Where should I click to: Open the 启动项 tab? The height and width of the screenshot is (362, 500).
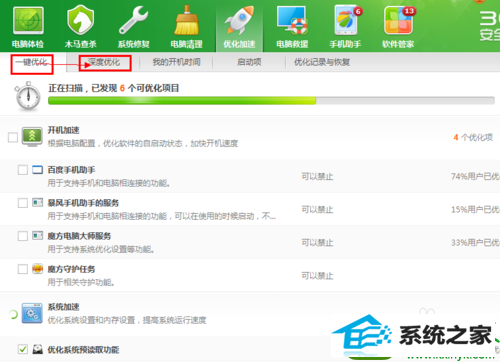click(x=249, y=62)
